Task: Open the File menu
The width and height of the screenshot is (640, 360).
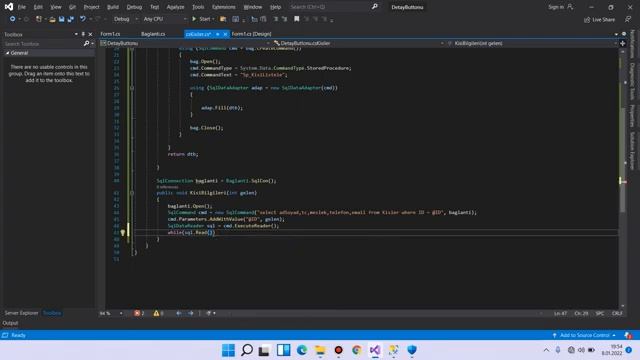Action: 22,7
